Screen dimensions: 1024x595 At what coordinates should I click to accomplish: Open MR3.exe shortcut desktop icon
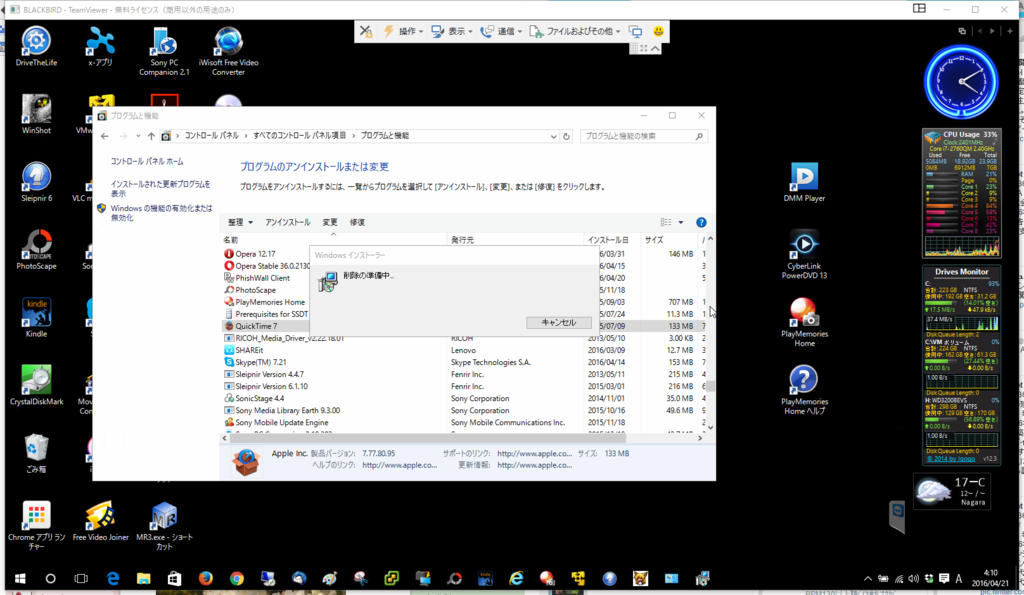(x=164, y=526)
